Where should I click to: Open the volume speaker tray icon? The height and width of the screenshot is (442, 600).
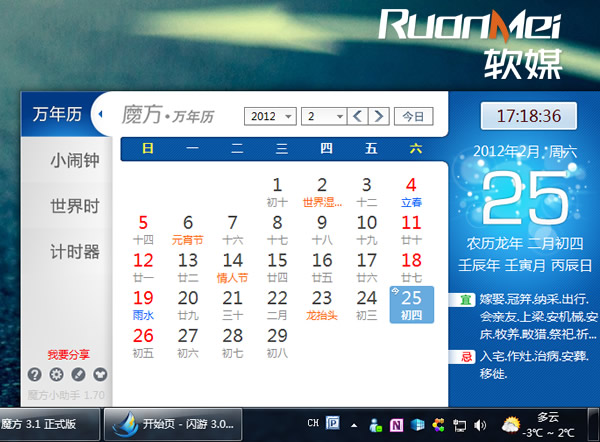[480, 425]
